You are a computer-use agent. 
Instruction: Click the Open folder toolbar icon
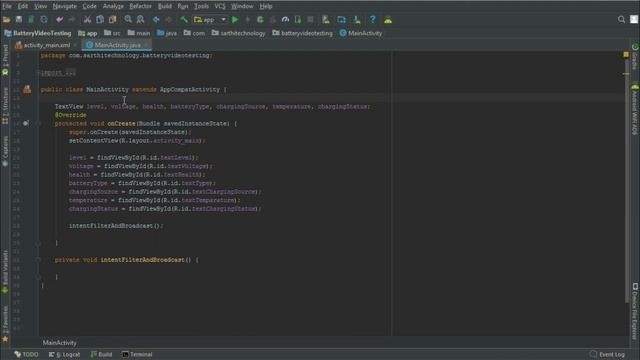click(7, 20)
